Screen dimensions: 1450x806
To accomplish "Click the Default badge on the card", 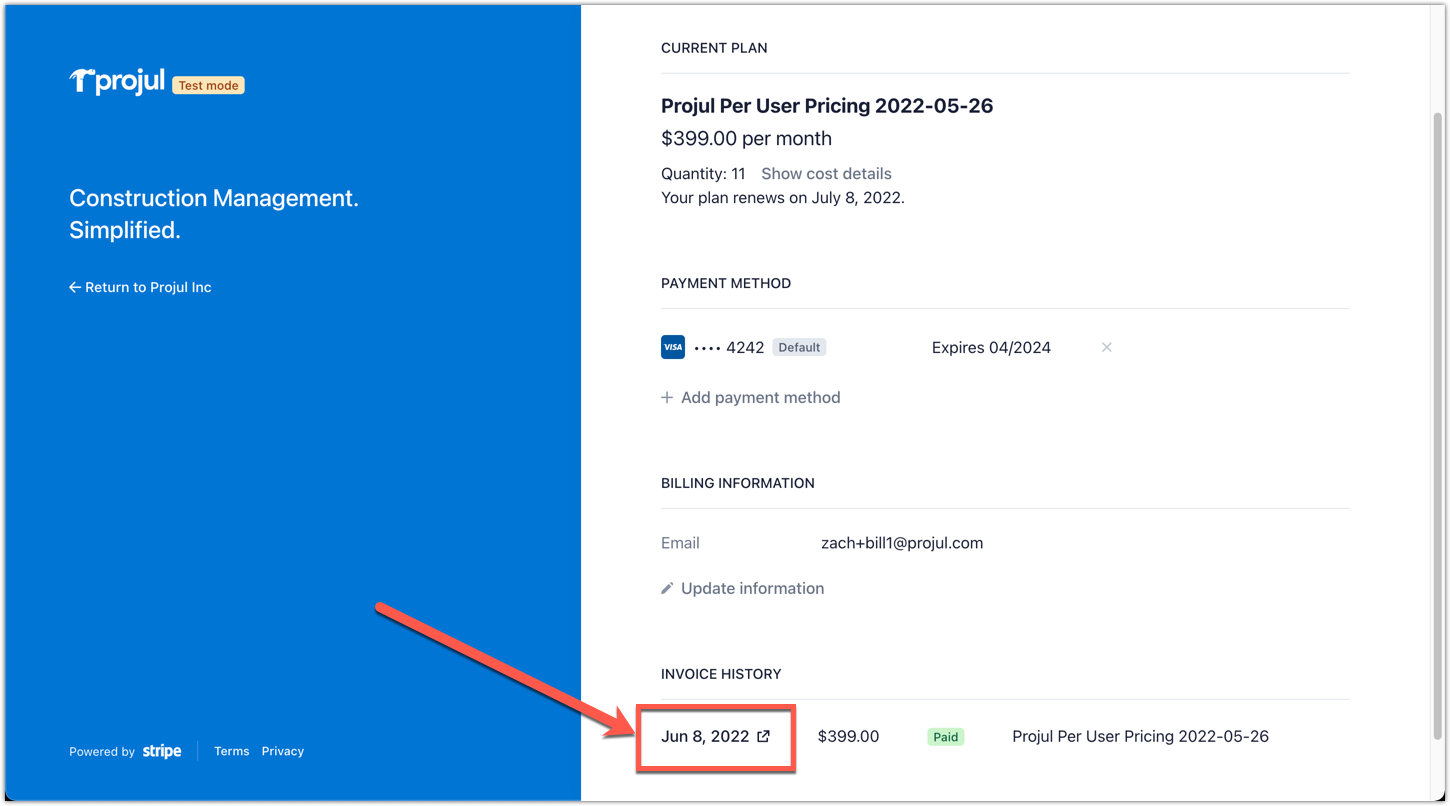I will (x=799, y=347).
